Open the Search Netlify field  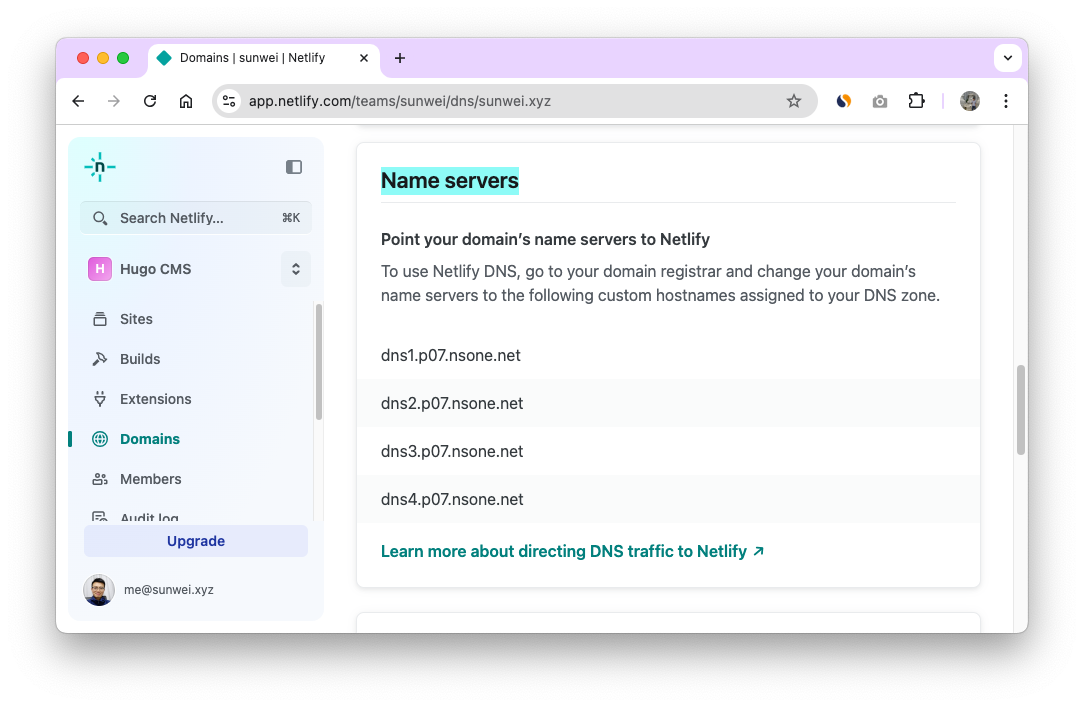[x=196, y=218]
